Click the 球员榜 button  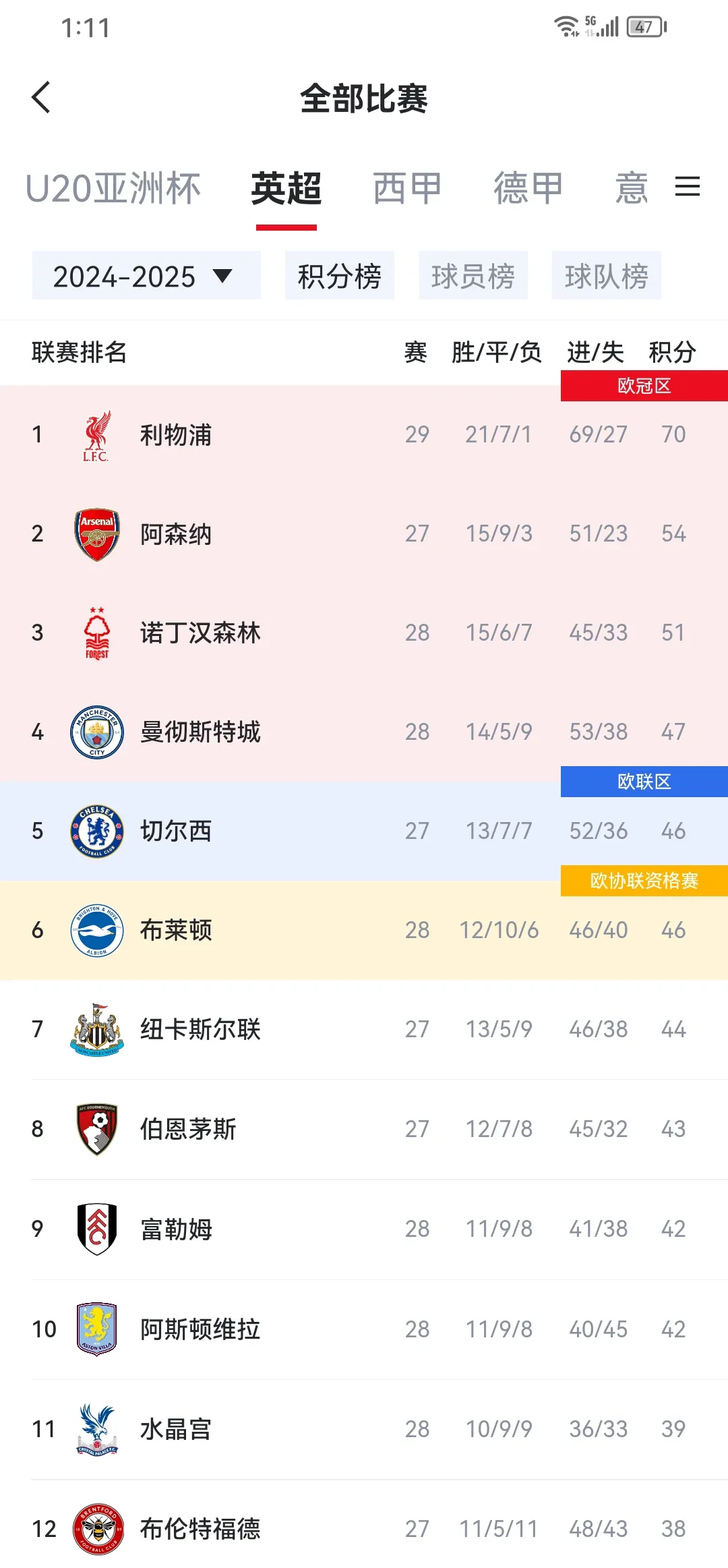pos(474,275)
